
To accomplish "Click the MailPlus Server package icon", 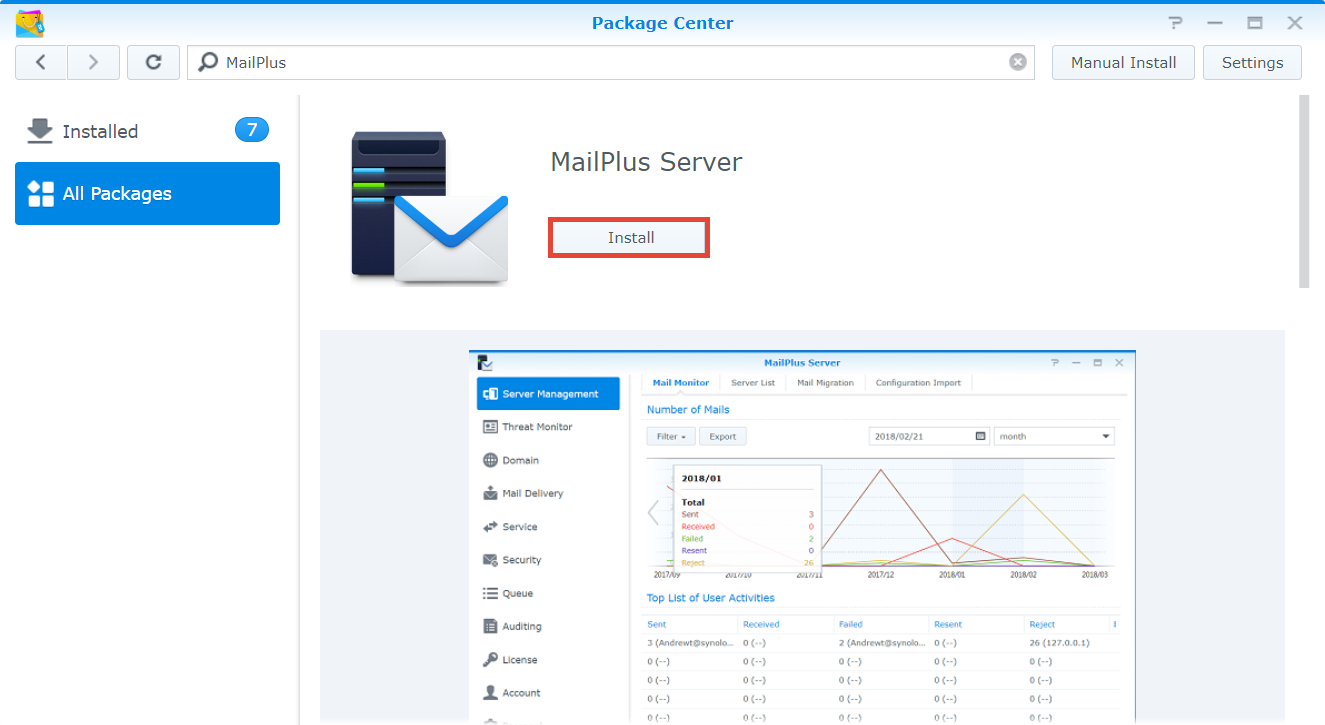I will click(x=430, y=206).
